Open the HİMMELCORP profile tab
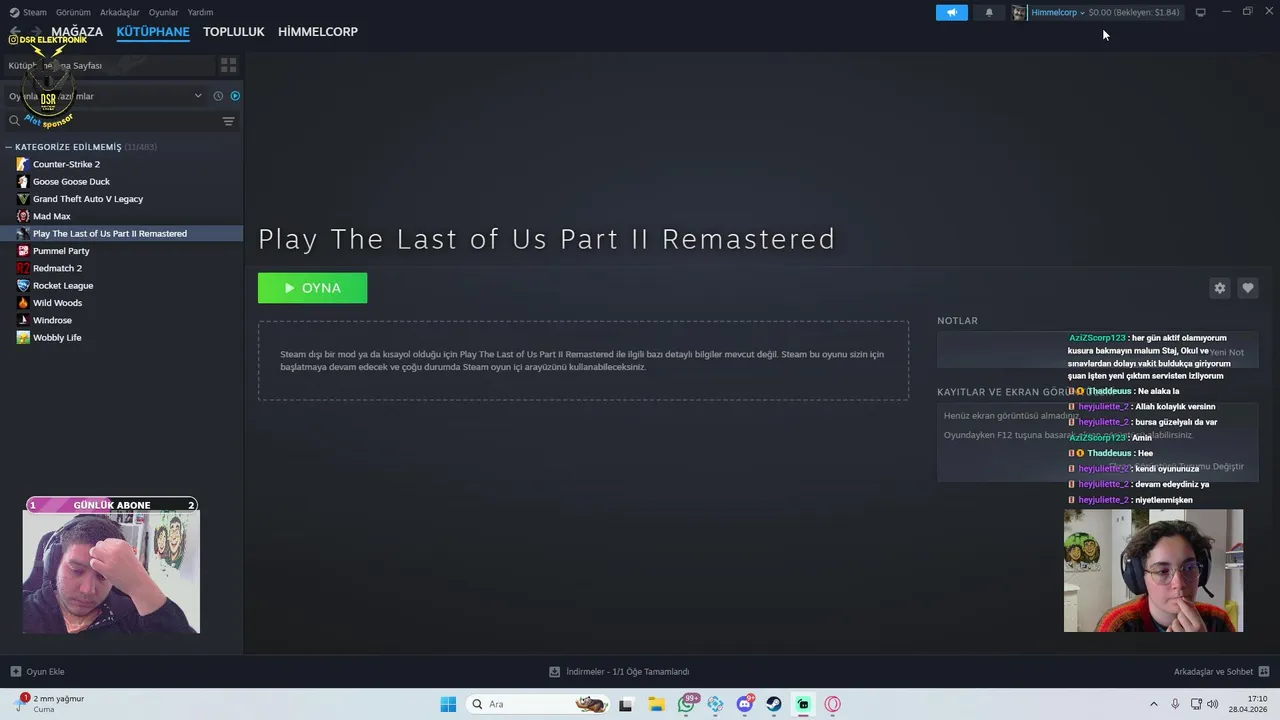The height and width of the screenshot is (720, 1280). pos(318,31)
